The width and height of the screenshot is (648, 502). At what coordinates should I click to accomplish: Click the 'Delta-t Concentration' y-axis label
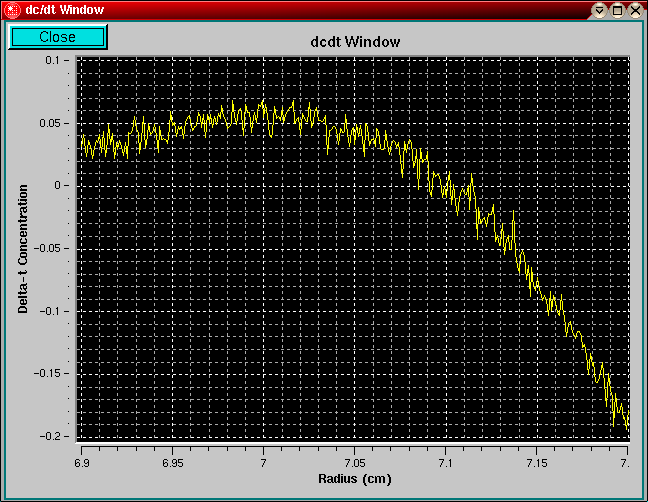point(23,248)
